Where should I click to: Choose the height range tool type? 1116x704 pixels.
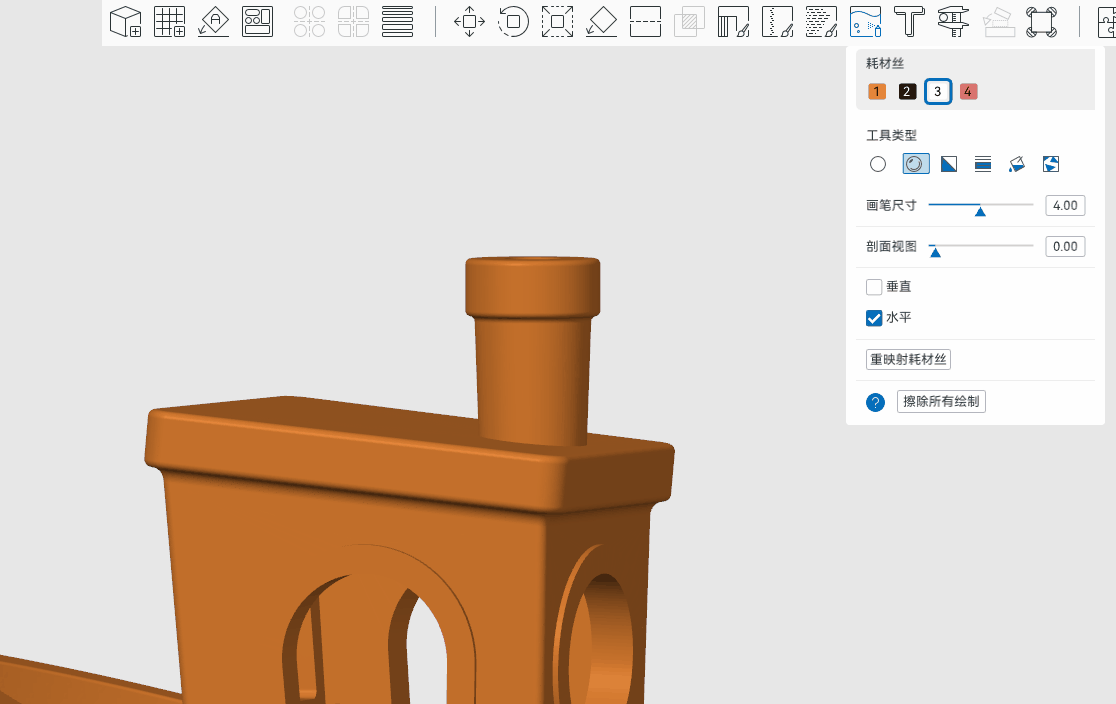(983, 164)
